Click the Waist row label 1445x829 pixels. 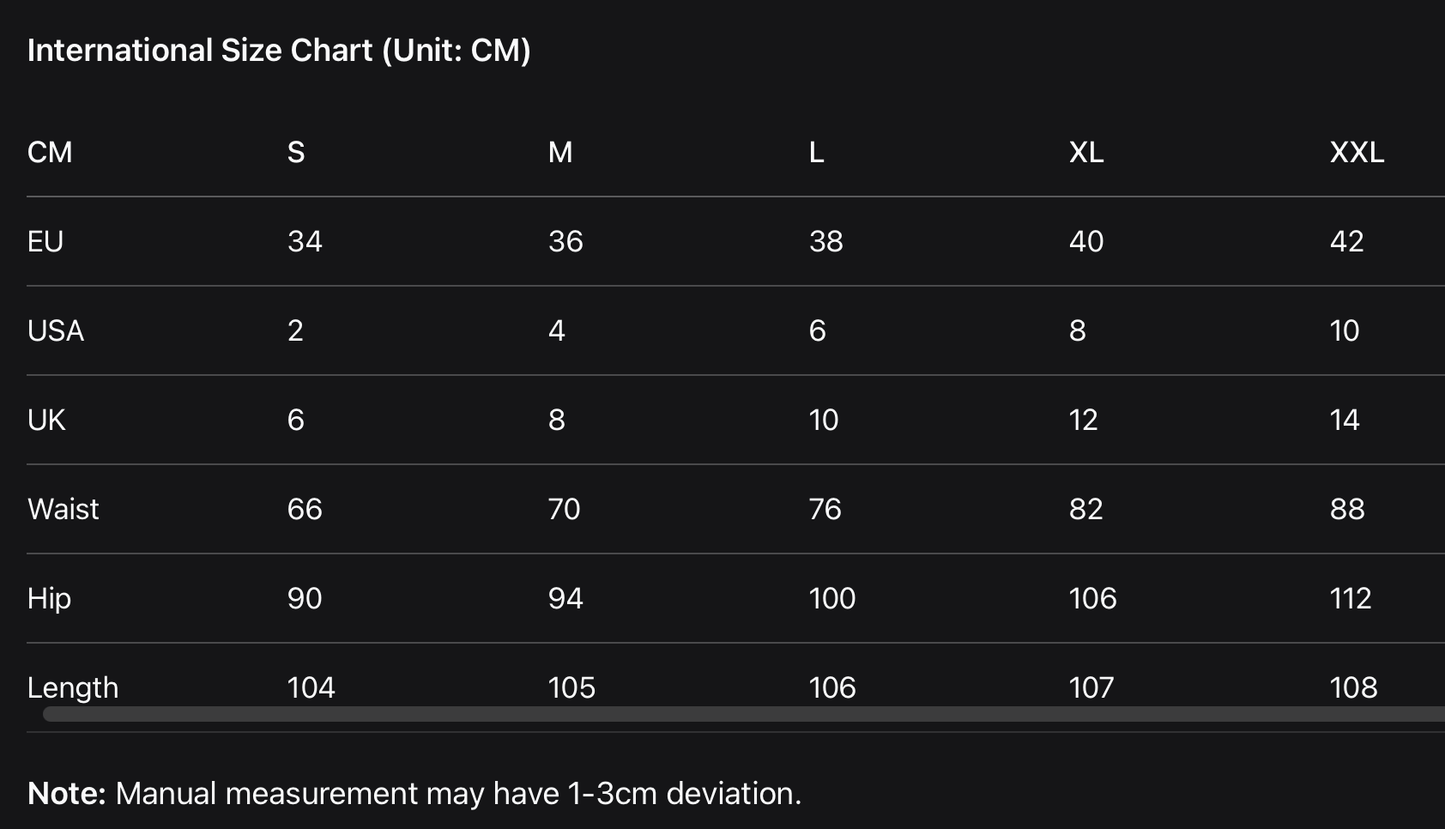[63, 509]
